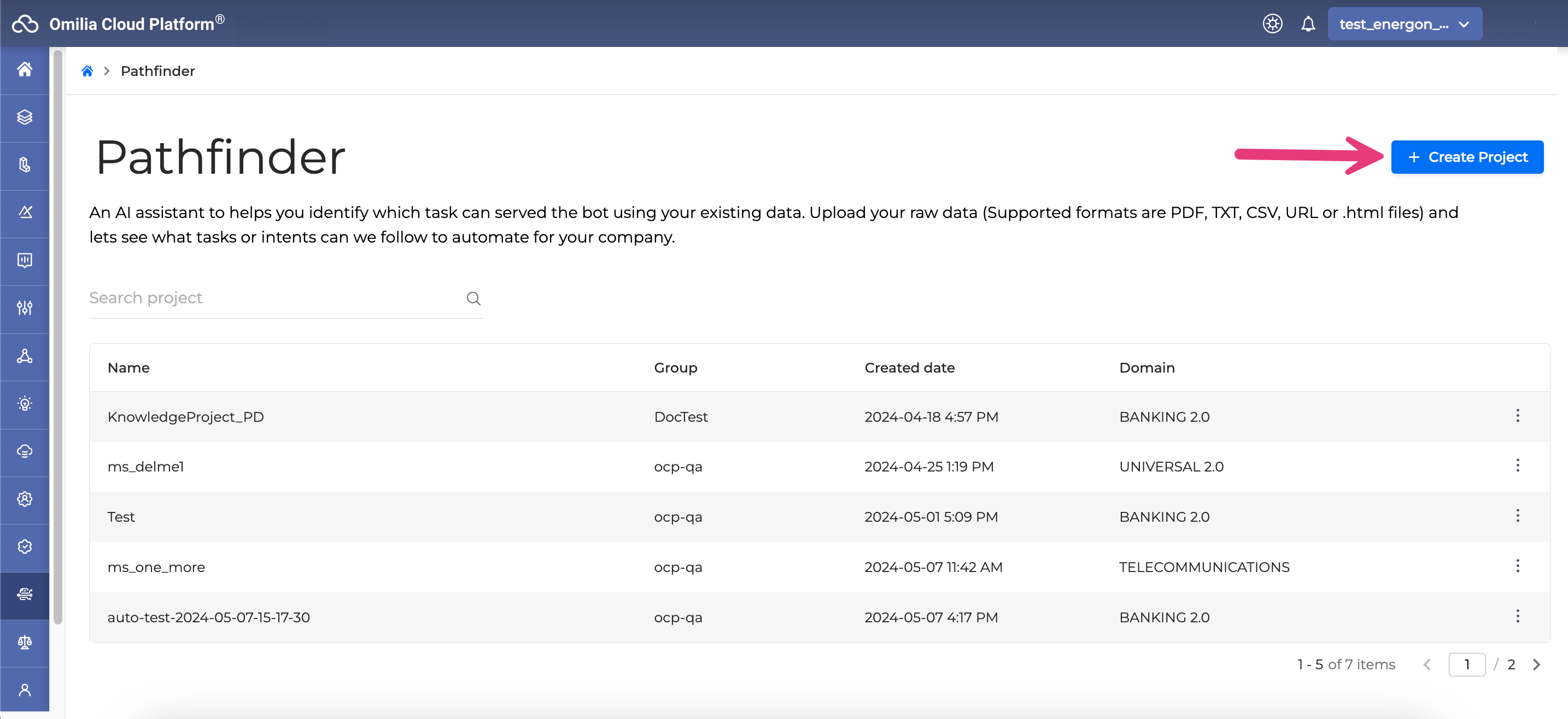Screen dimensions: 1568x719
Task: Click the Pathfinder breadcrumb text
Action: tap(157, 71)
